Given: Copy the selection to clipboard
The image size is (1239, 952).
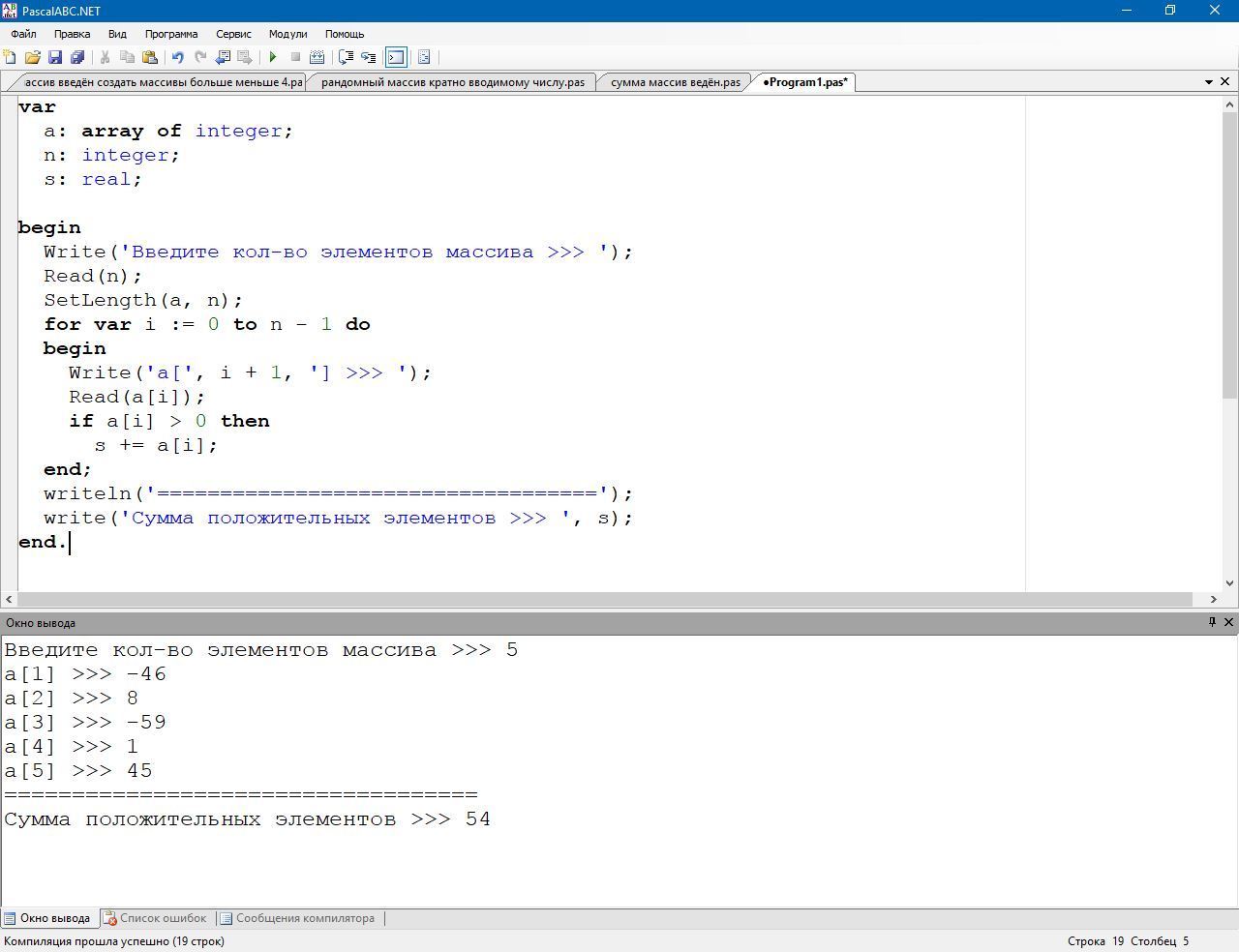Looking at the screenshot, I should [127, 57].
